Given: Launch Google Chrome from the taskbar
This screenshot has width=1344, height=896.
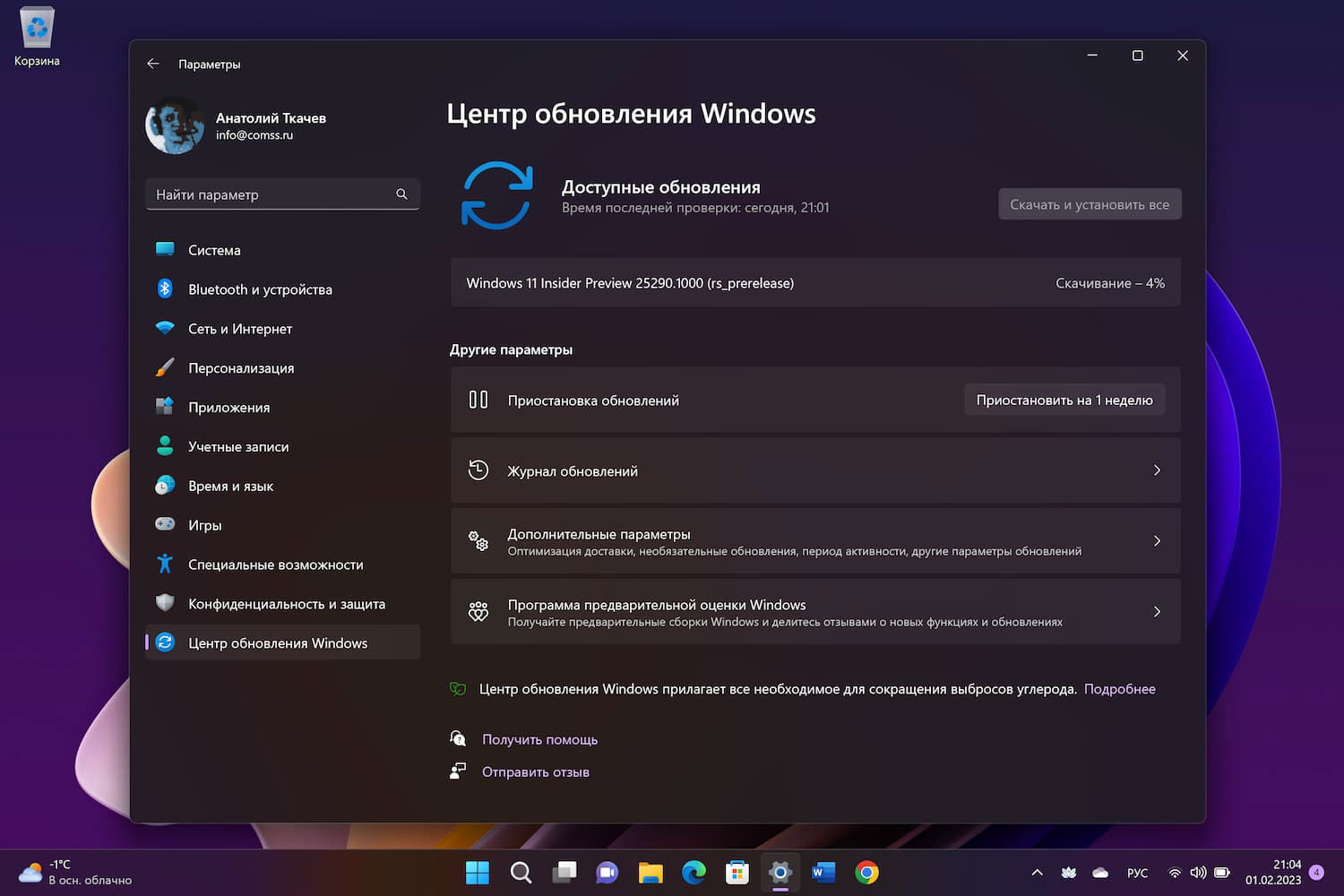Looking at the screenshot, I should click(x=866, y=872).
